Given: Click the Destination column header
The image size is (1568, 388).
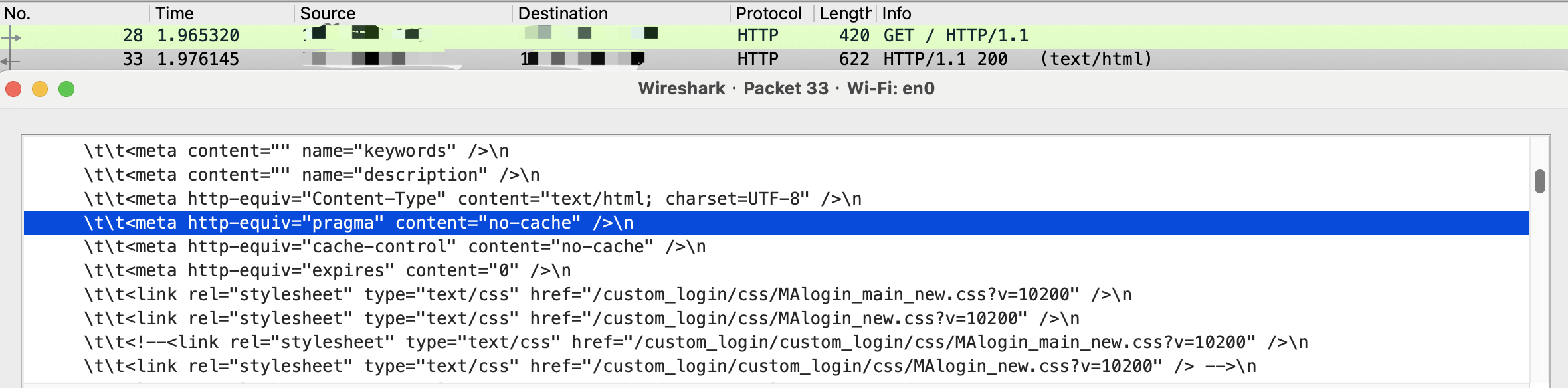Looking at the screenshot, I should (x=563, y=13).
